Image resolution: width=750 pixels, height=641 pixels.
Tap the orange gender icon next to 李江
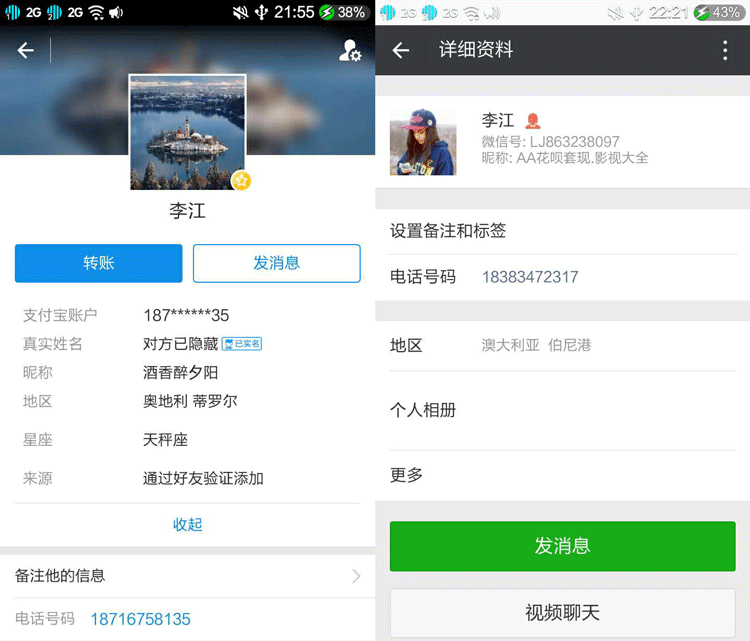[x=532, y=121]
